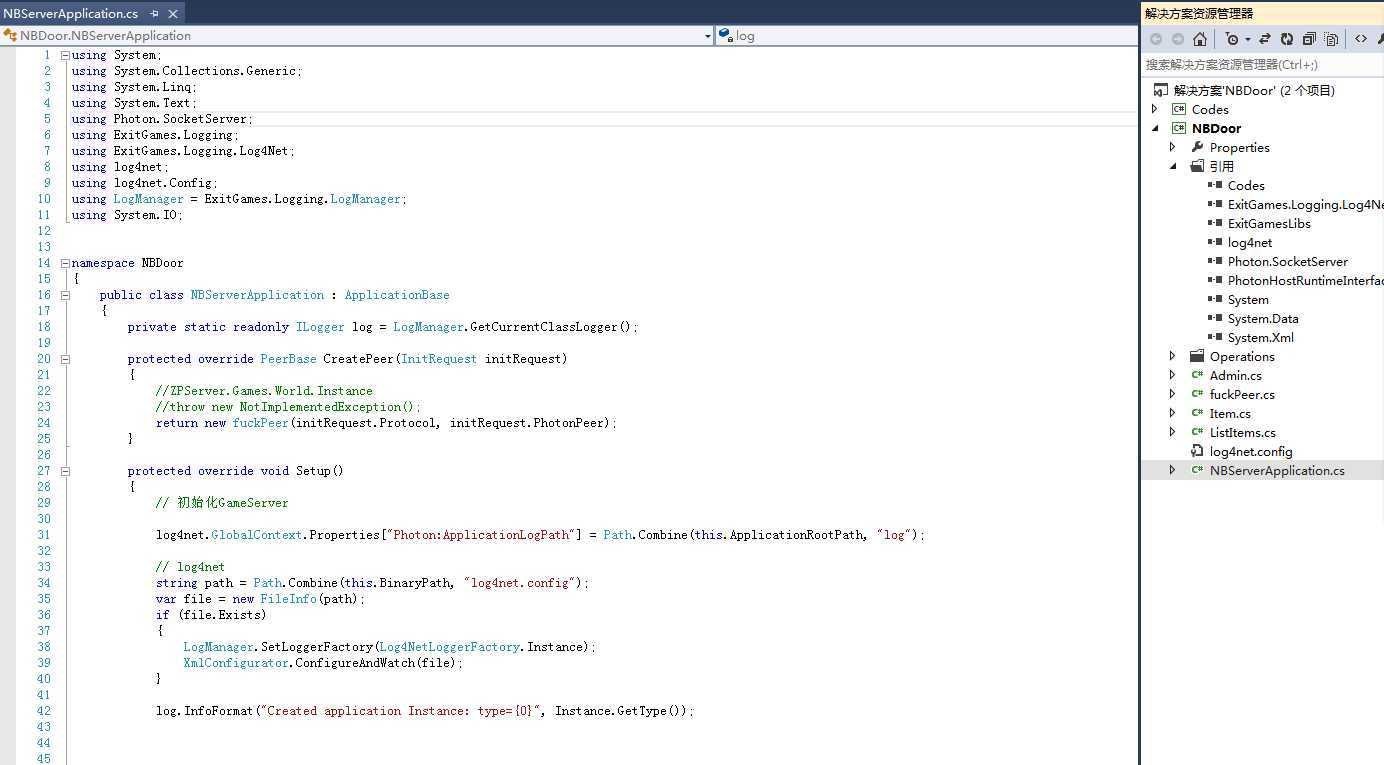
Task: Click the 解决方案资源管理器 panel title bar
Action: click(1262, 13)
